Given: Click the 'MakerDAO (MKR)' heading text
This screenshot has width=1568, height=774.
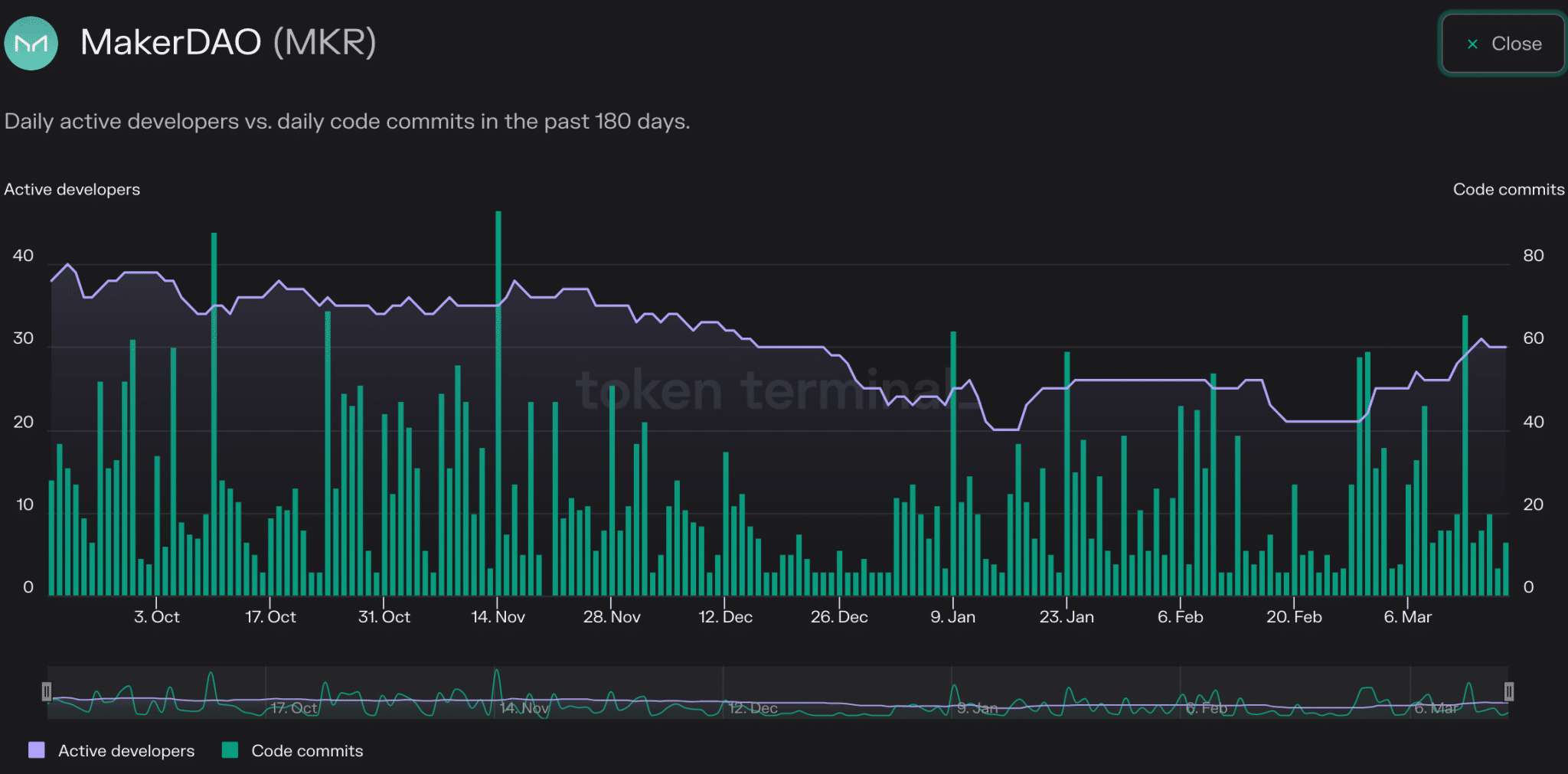Looking at the screenshot, I should [x=228, y=43].
